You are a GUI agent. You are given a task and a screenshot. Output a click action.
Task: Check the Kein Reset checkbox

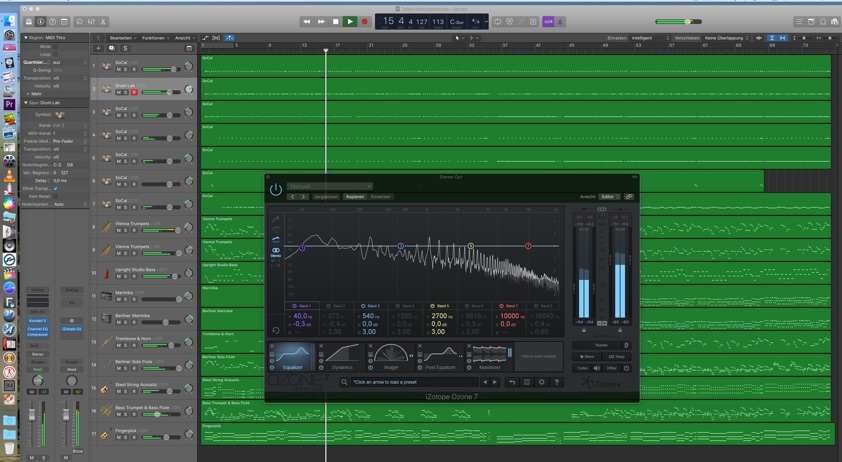pos(55,197)
